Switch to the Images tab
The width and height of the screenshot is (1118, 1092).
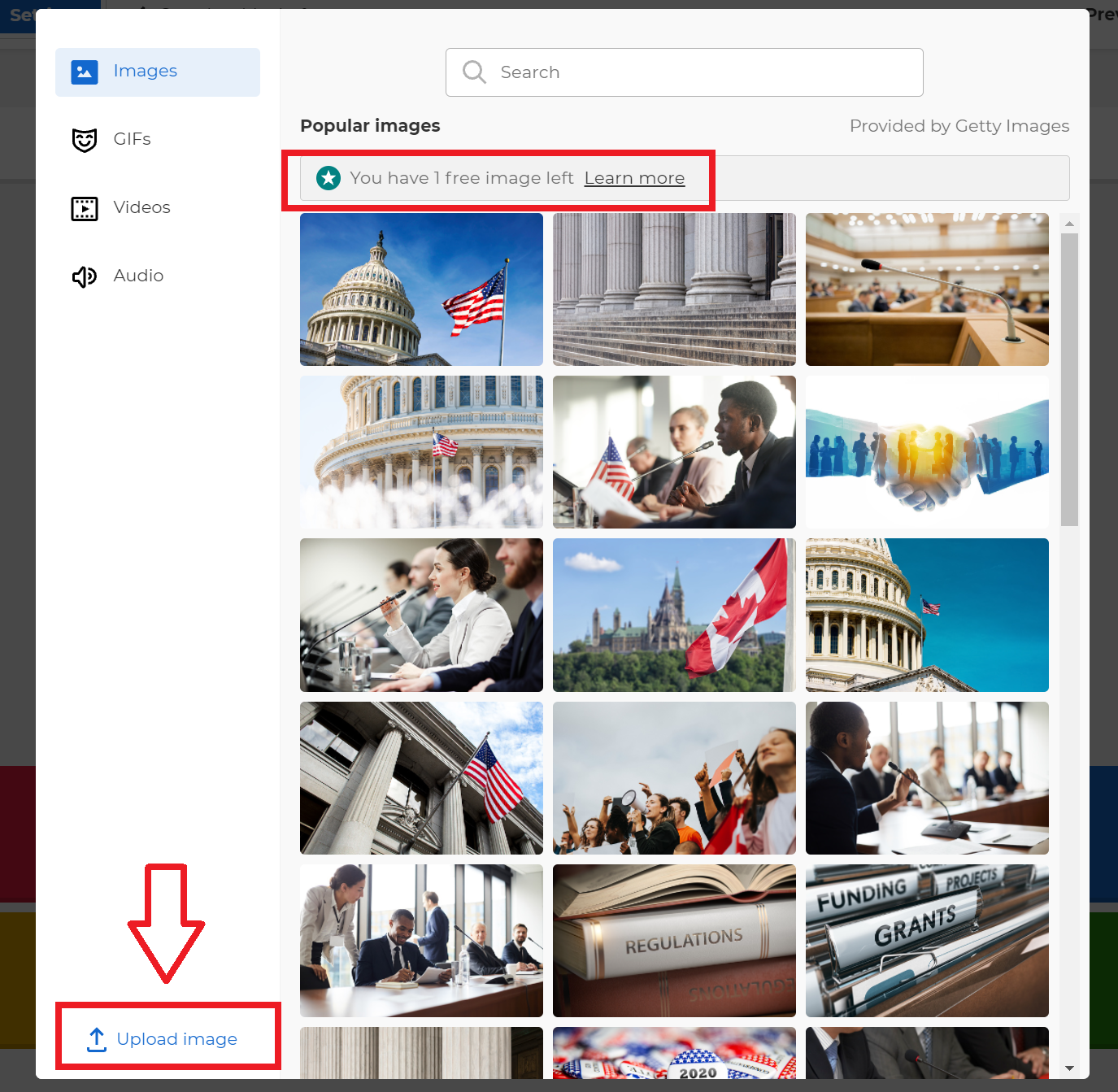coord(158,72)
